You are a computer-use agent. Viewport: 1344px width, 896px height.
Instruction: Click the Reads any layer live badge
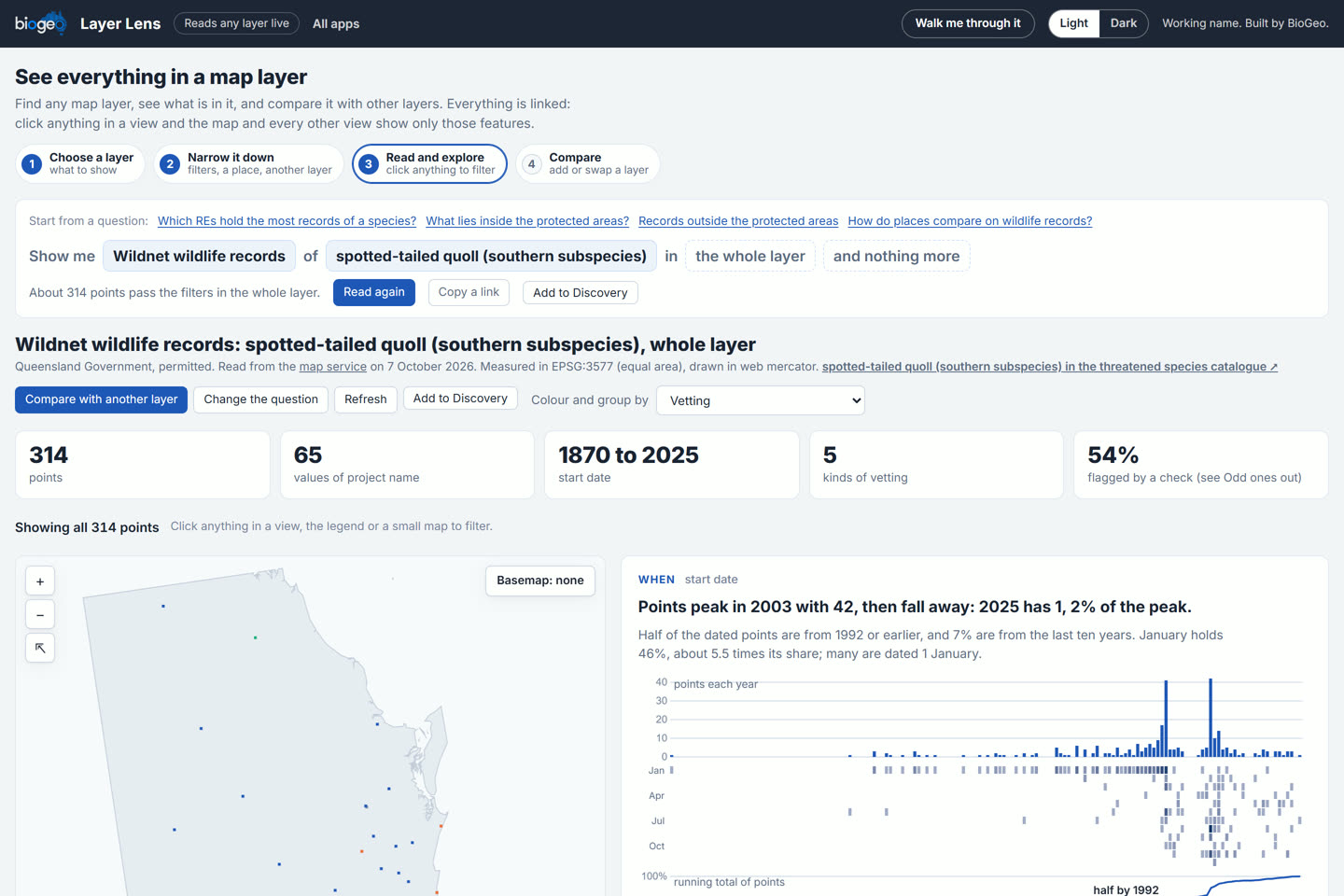pos(236,23)
